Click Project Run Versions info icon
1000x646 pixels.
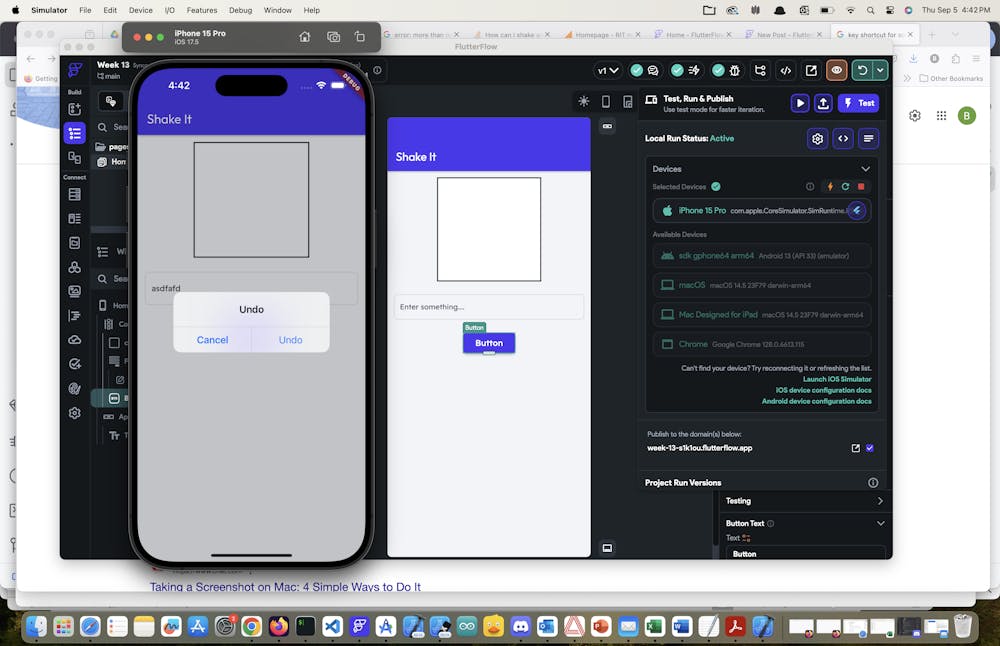[x=873, y=483]
